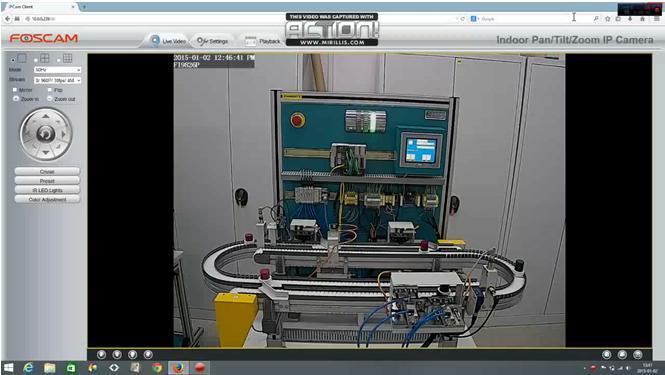Bookmark this page with the star icon

click(607, 19)
